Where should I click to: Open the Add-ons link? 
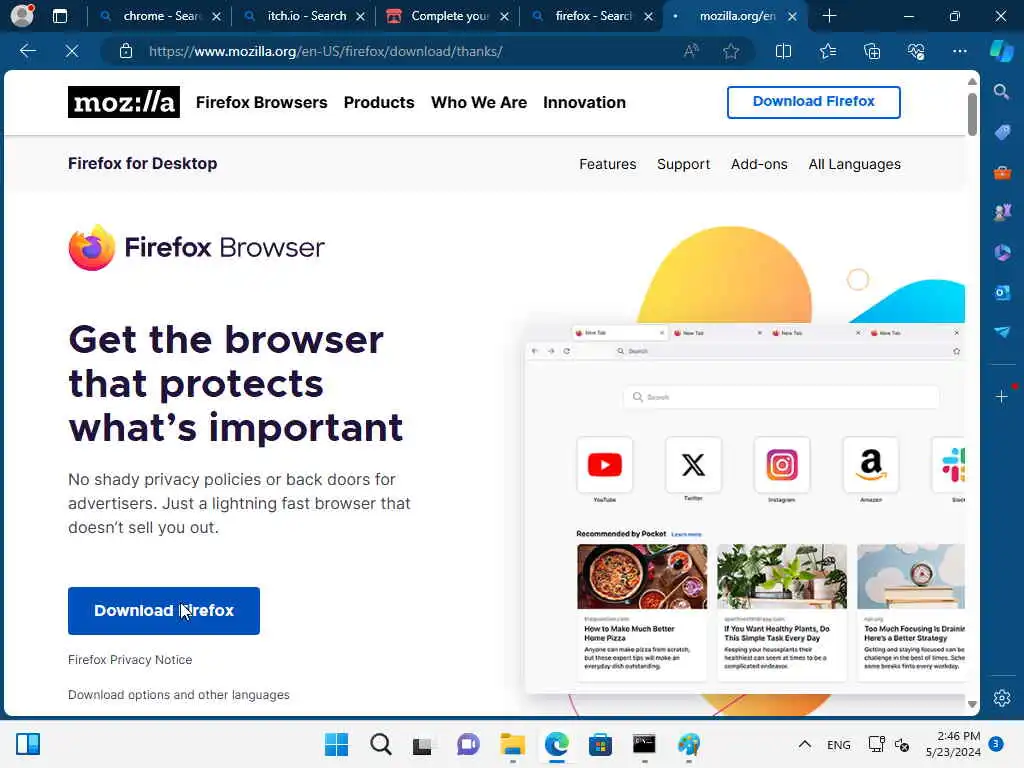(x=759, y=164)
